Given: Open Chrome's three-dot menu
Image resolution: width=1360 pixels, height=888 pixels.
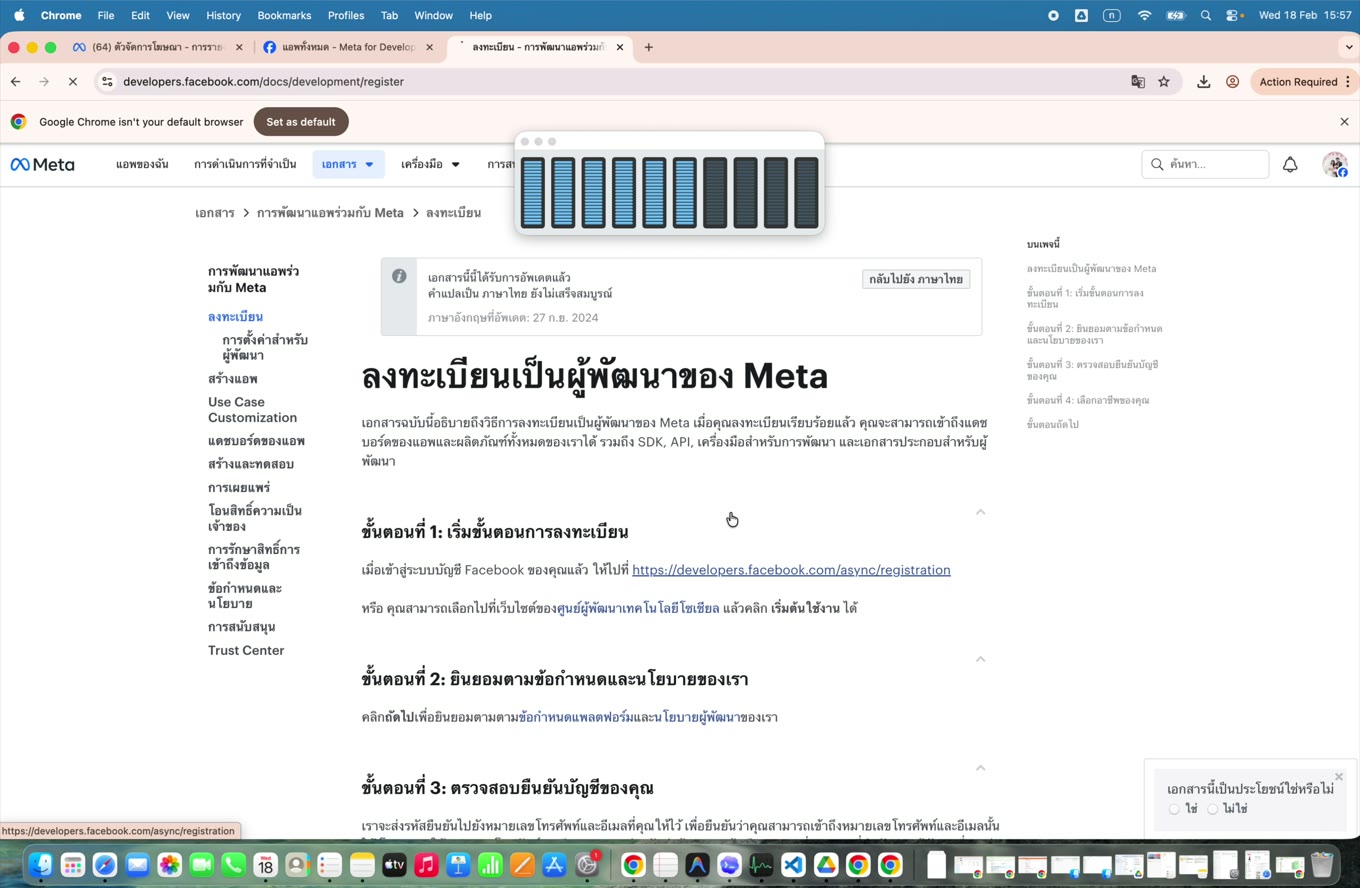Looking at the screenshot, I should 1348,82.
